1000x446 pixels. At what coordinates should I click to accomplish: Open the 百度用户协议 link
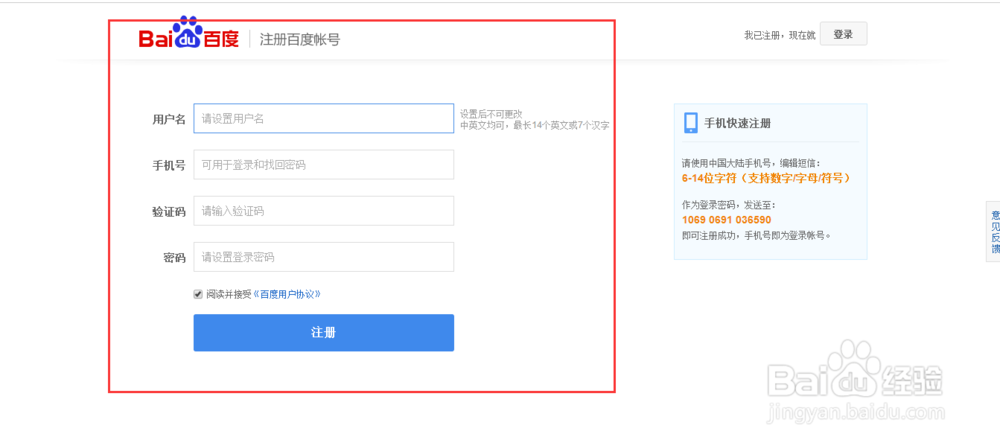pyautogui.click(x=287, y=294)
